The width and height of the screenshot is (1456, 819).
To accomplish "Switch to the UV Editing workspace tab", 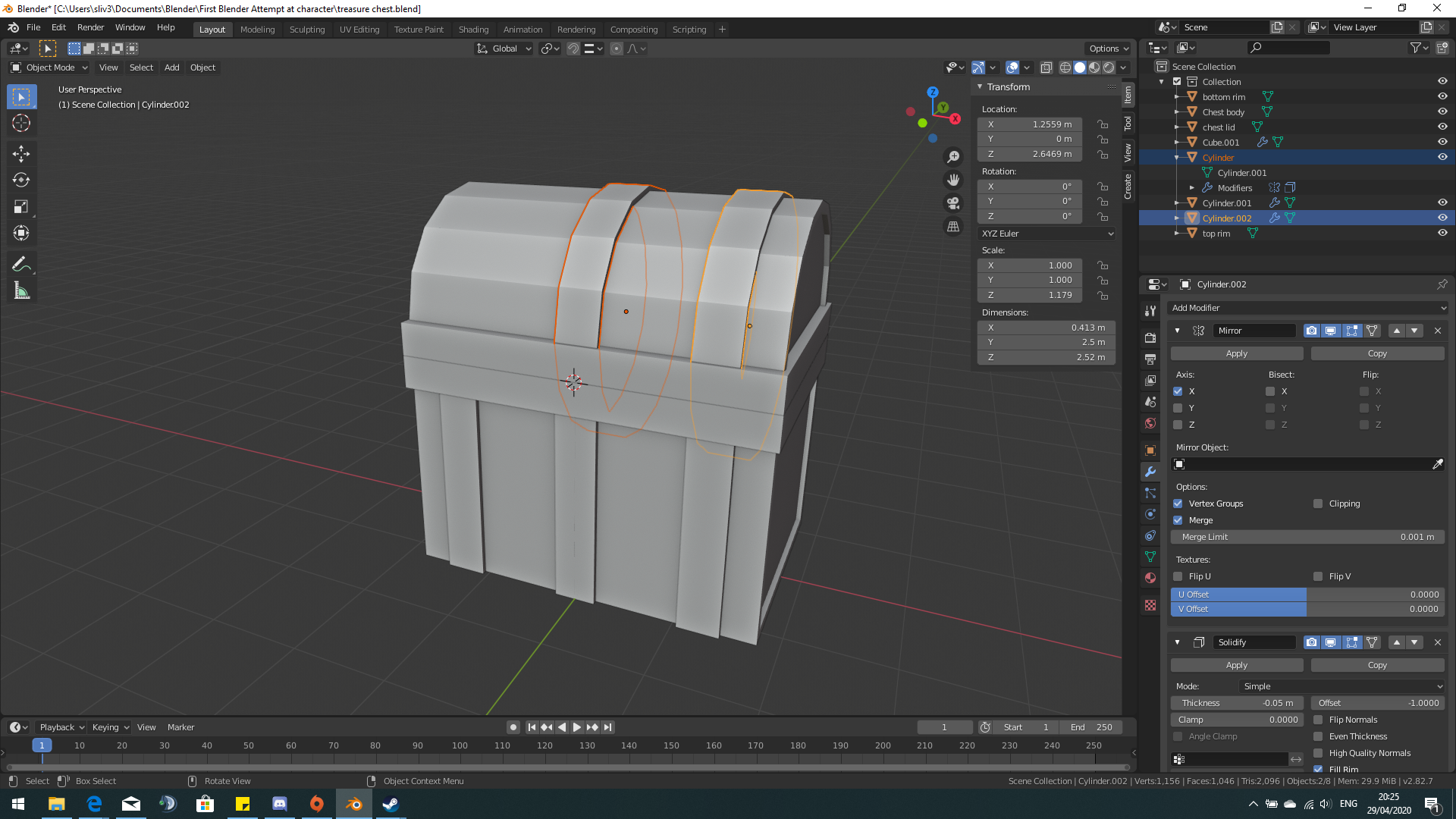I will (x=359, y=30).
